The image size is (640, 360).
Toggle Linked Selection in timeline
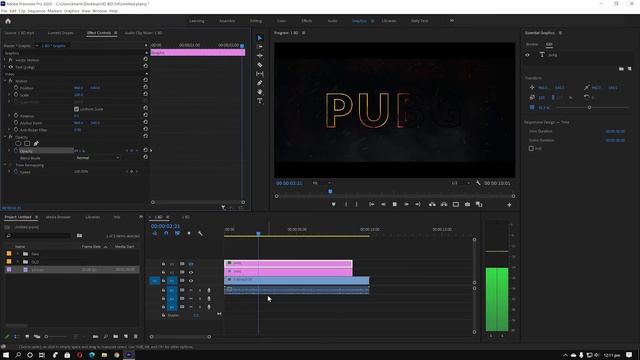[178, 233]
